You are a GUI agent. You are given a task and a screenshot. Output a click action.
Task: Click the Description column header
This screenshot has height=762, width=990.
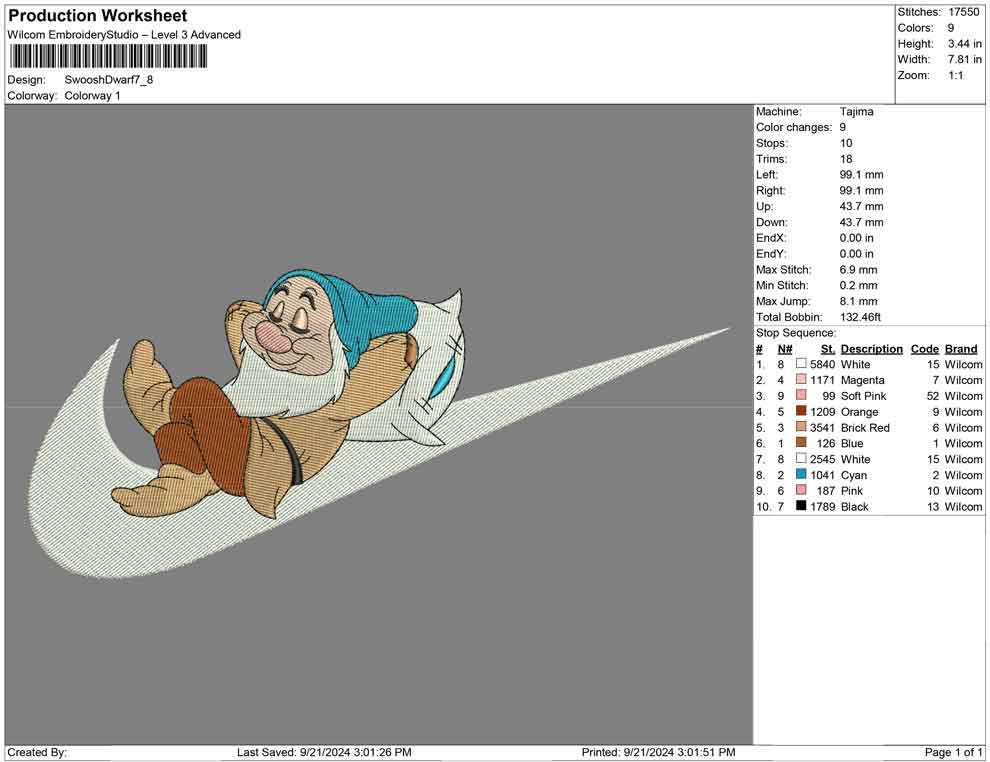pos(871,349)
